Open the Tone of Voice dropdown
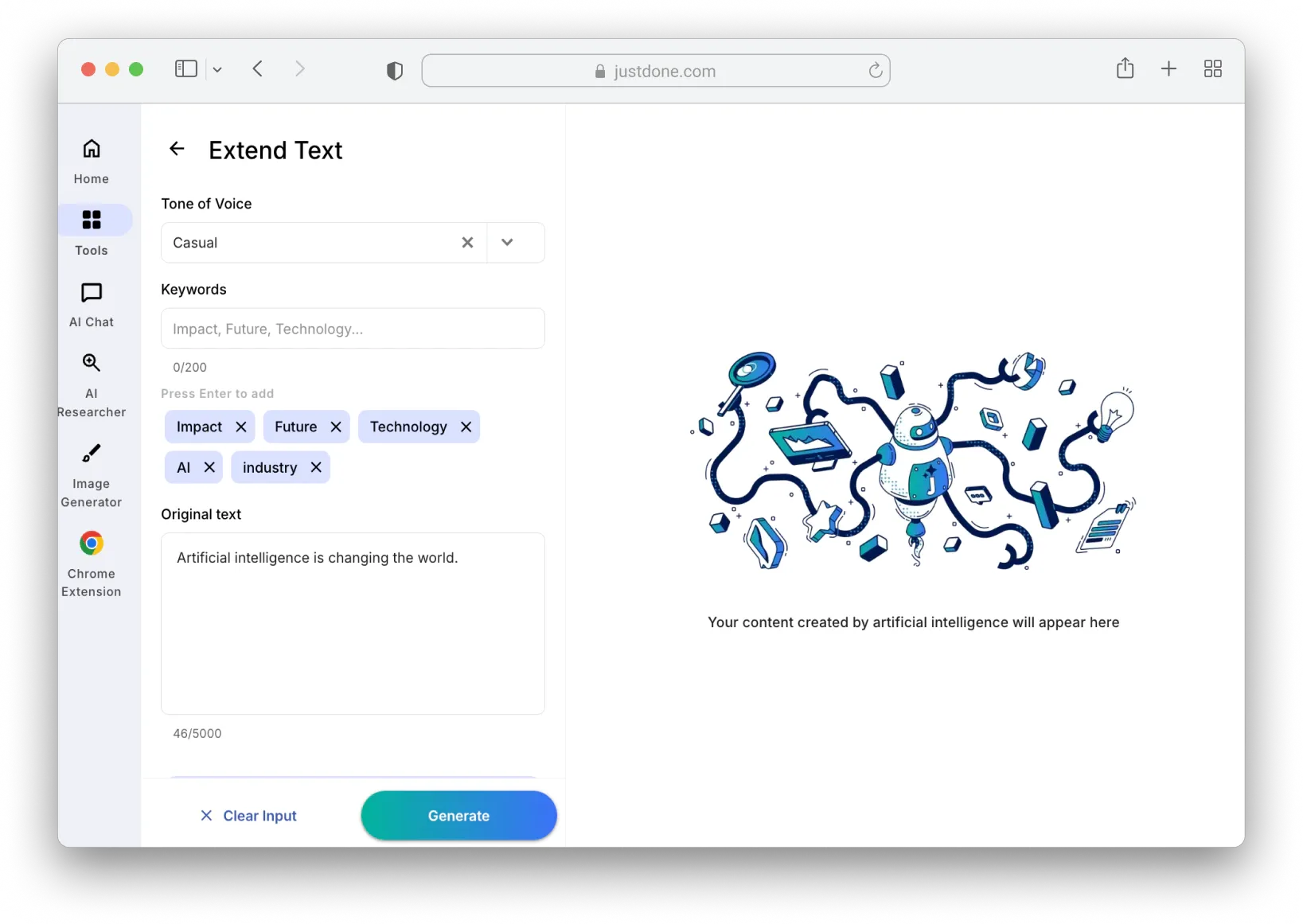Screen dimensions: 1303x924 pyautogui.click(x=507, y=243)
